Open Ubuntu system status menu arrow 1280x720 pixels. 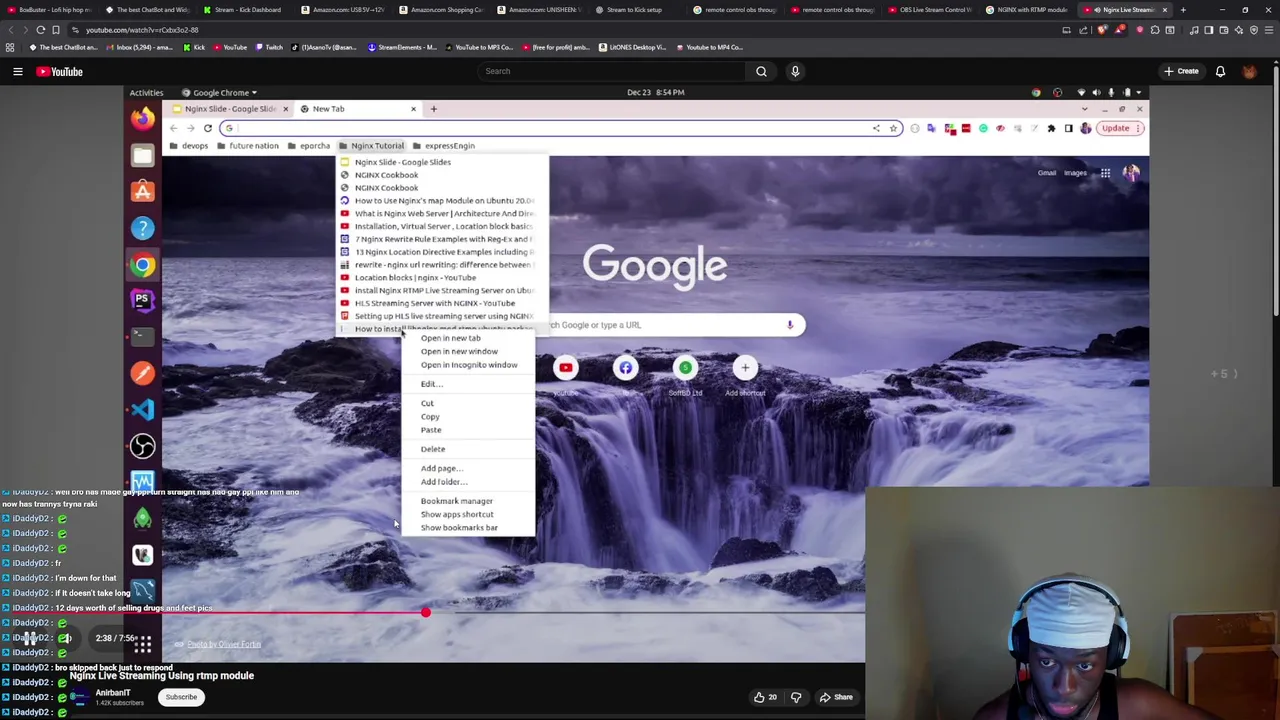1139,92
